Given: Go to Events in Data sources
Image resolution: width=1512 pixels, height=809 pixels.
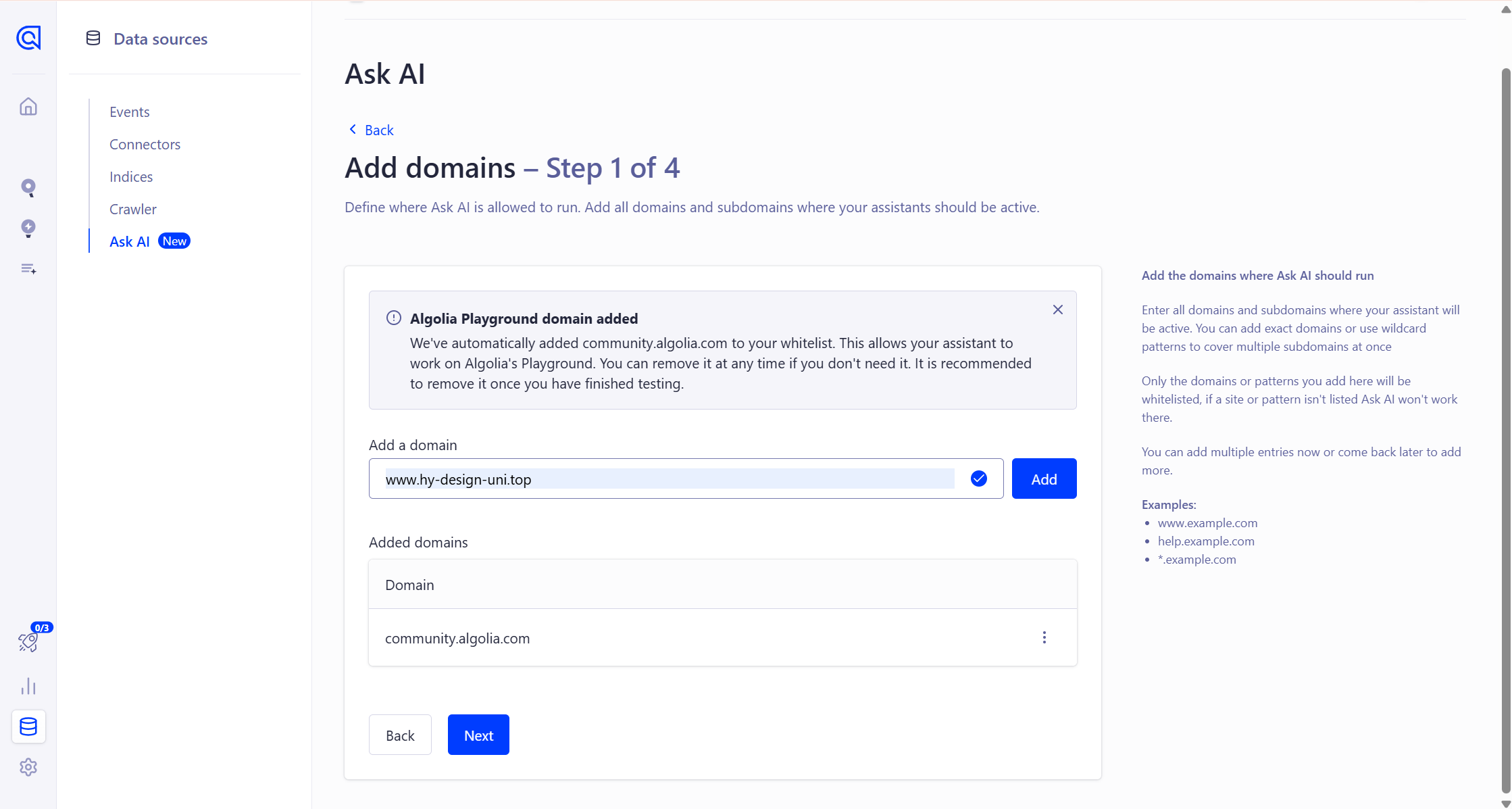Looking at the screenshot, I should [130, 112].
